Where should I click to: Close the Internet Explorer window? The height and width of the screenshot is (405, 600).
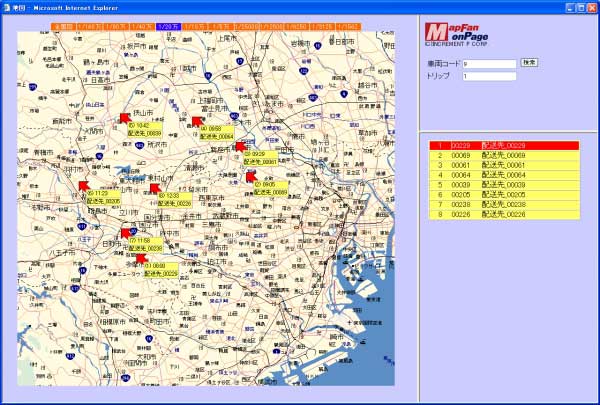592,7
